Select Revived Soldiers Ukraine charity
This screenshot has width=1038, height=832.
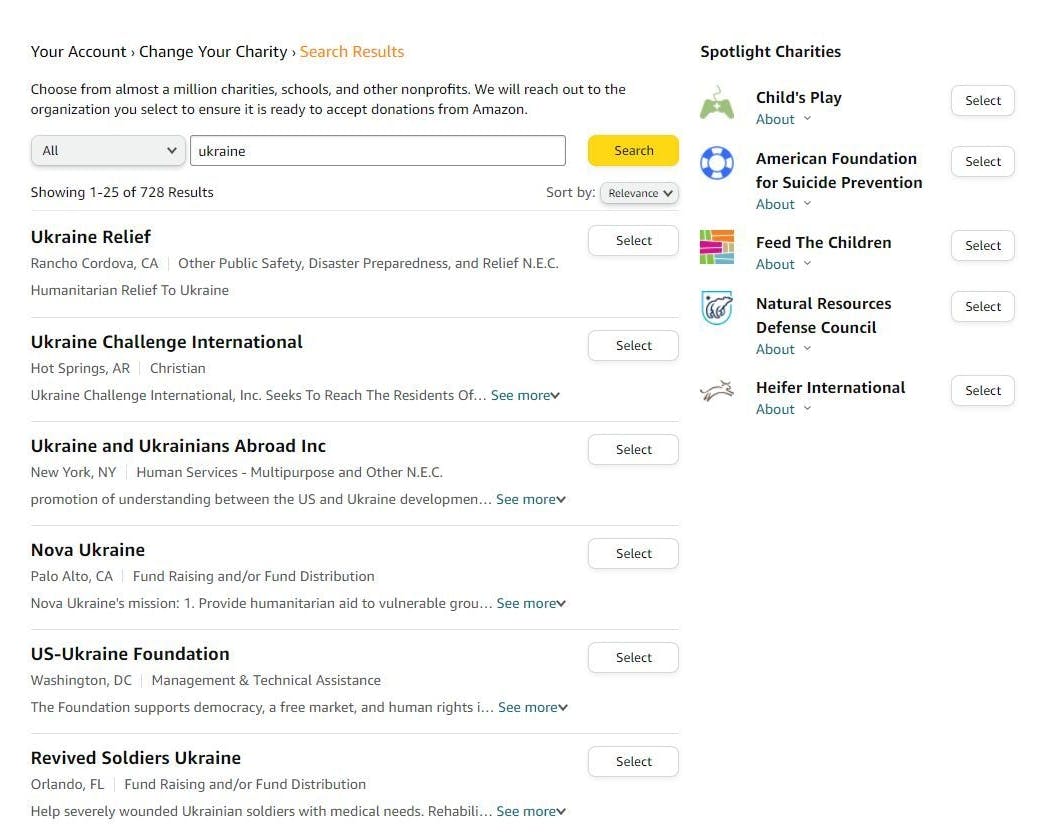point(633,762)
